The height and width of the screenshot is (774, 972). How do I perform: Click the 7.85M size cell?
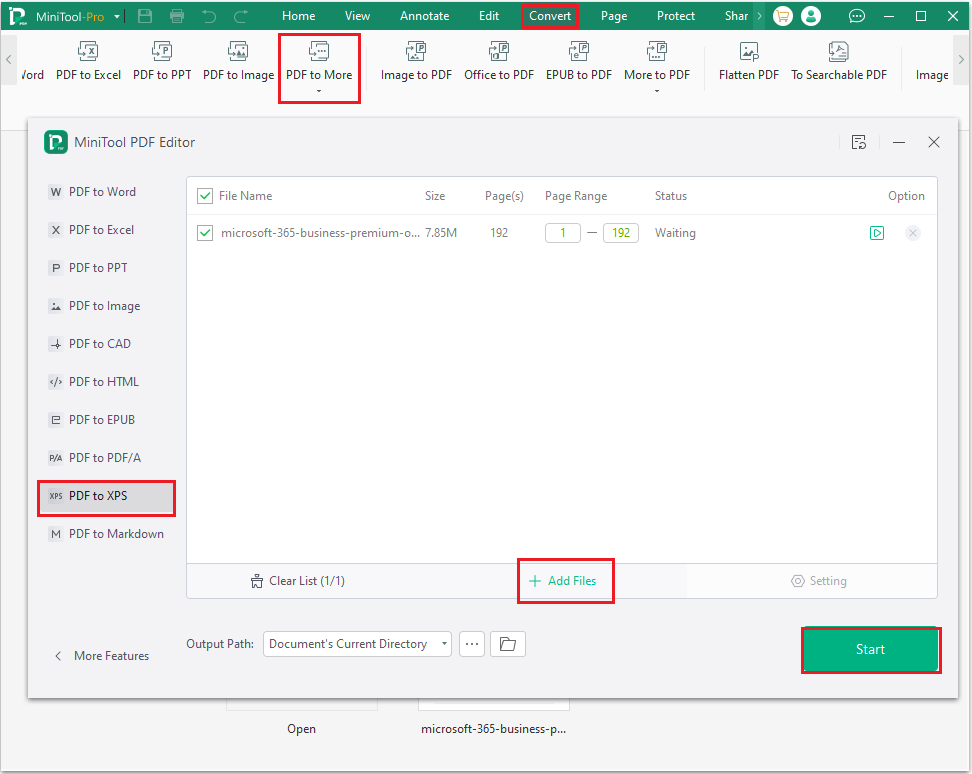(x=441, y=233)
